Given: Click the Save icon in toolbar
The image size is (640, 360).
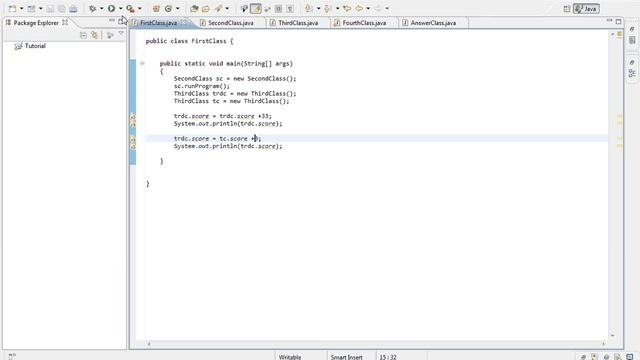Looking at the screenshot, I should coord(50,8).
